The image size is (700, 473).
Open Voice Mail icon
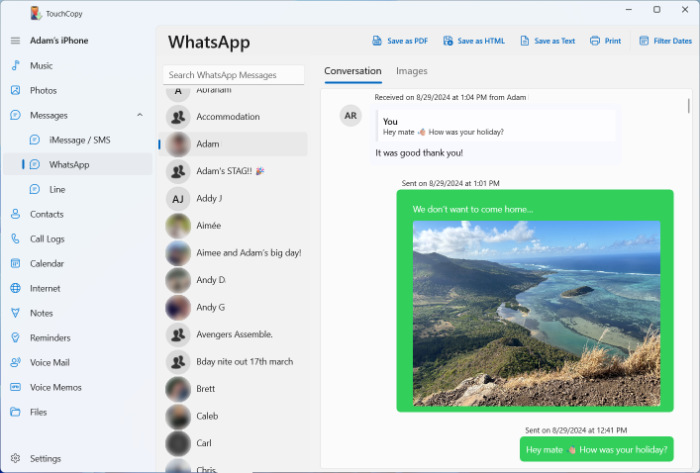(x=15, y=362)
